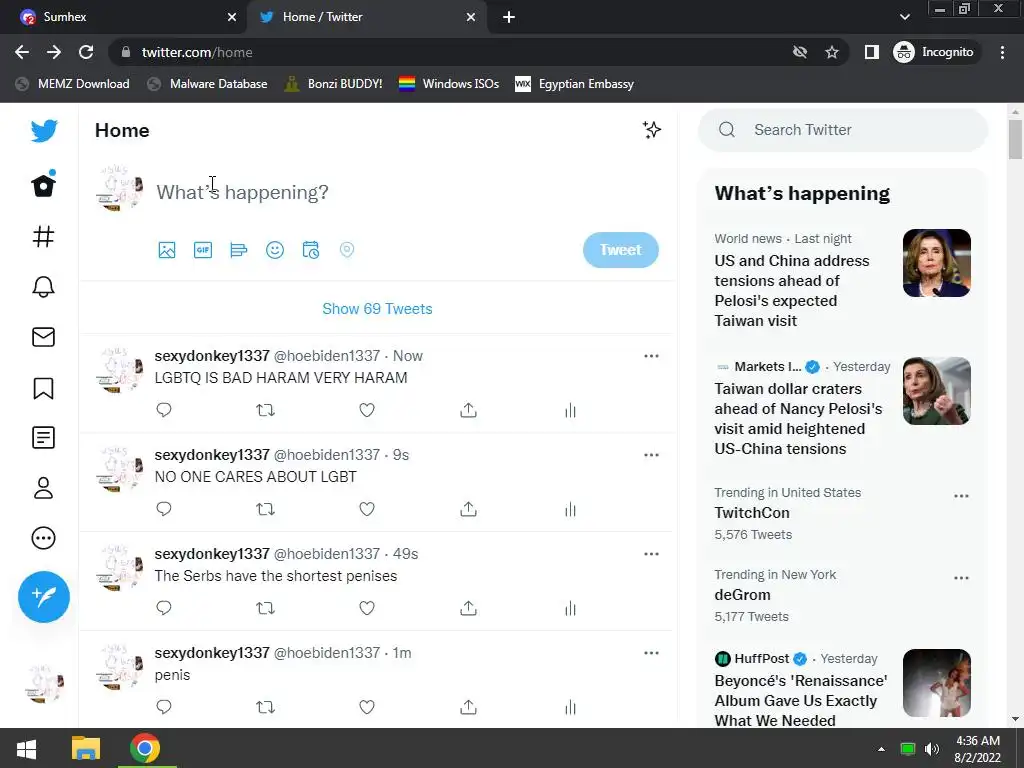Open more options for TwitchCon trend
The height and width of the screenshot is (768, 1024).
961,496
